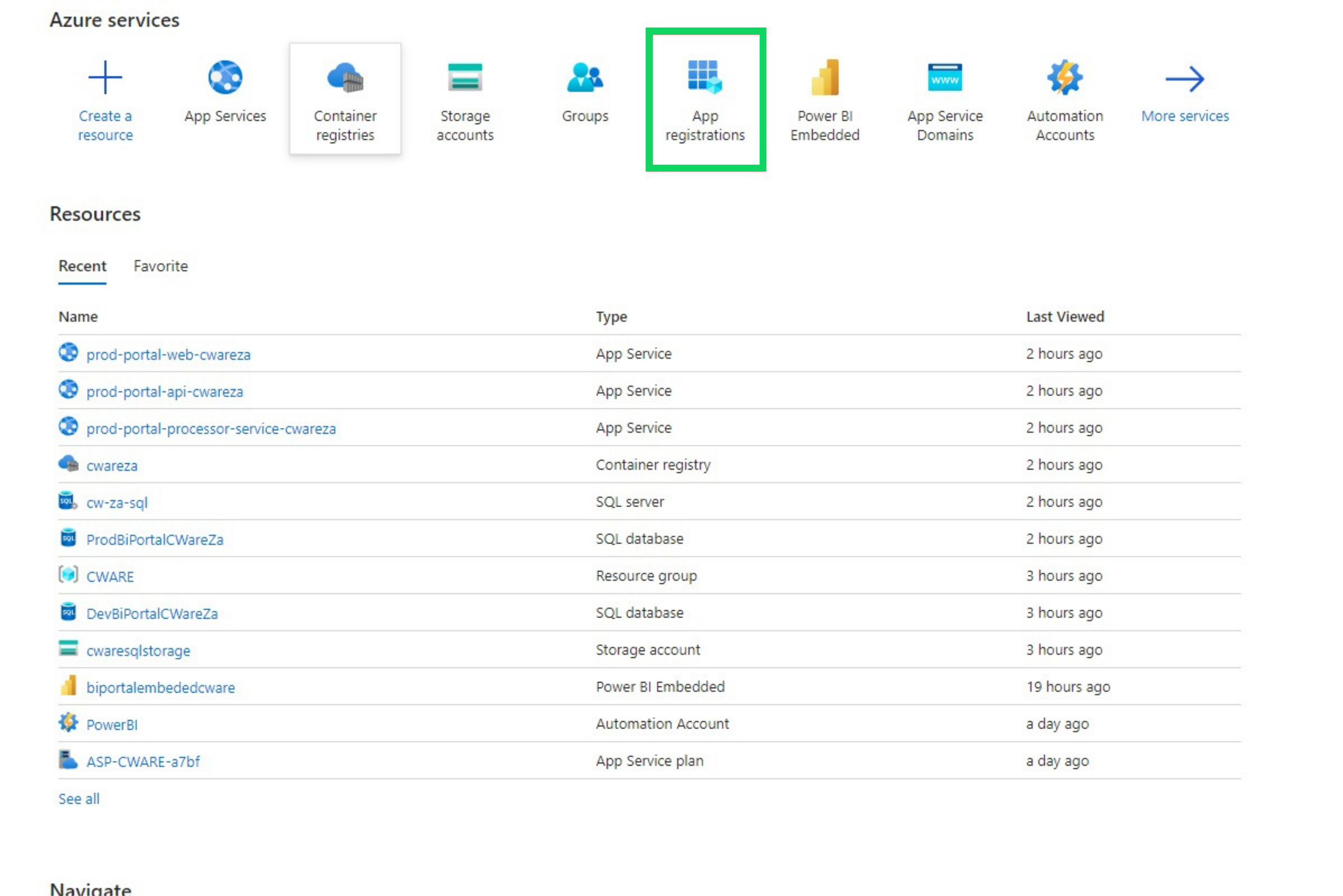Click the See all resources link
This screenshot has width=1343, height=896.
click(x=79, y=799)
